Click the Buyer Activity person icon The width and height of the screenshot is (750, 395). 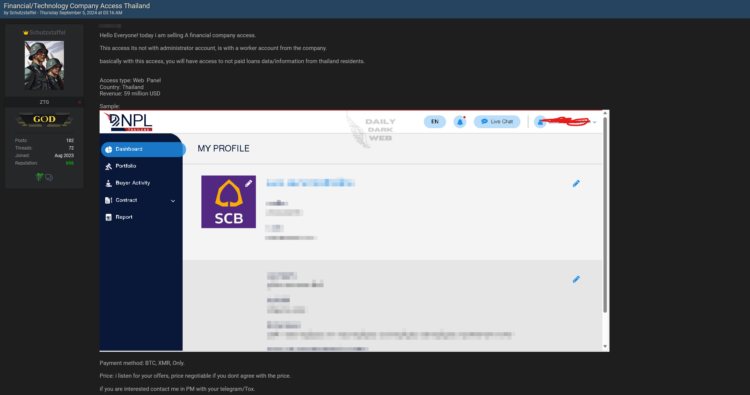click(x=109, y=183)
